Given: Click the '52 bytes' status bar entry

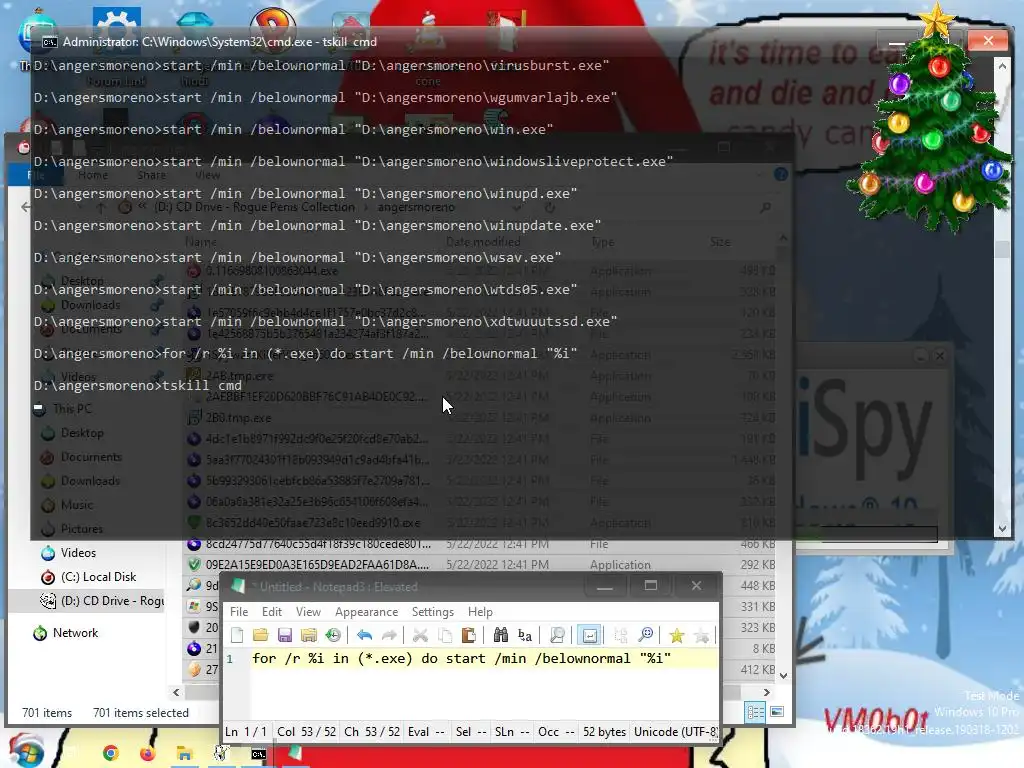Looking at the screenshot, I should (604, 732).
